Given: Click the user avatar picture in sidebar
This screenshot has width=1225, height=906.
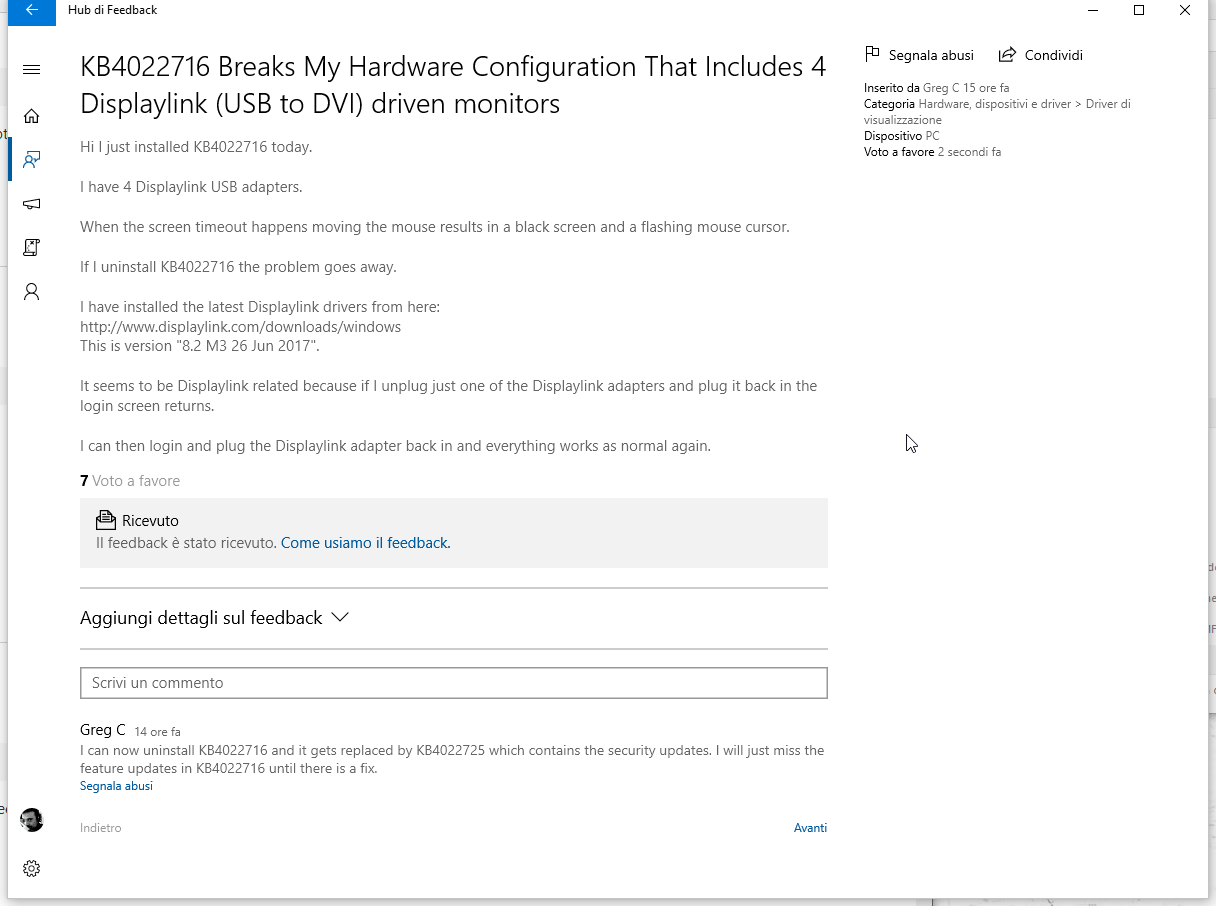Looking at the screenshot, I should click(32, 820).
